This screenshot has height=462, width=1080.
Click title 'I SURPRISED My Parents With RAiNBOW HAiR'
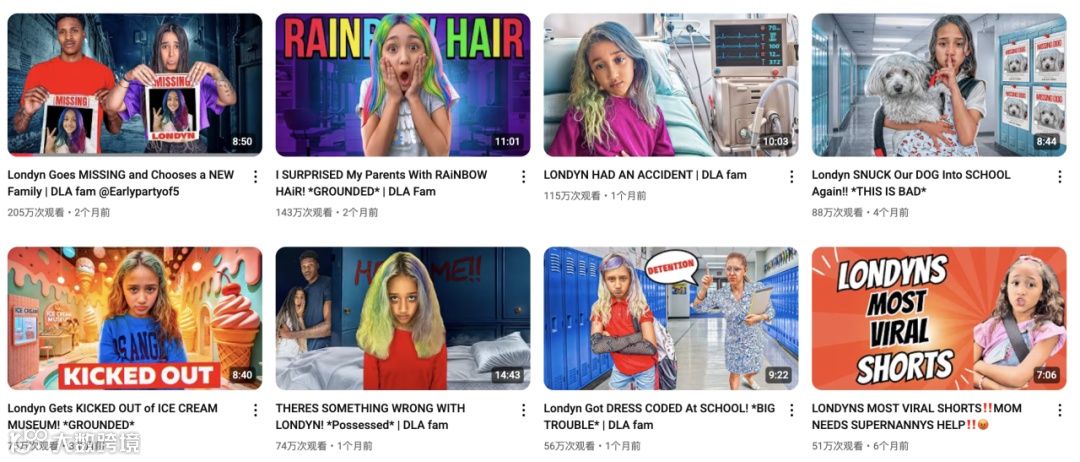click(x=381, y=183)
